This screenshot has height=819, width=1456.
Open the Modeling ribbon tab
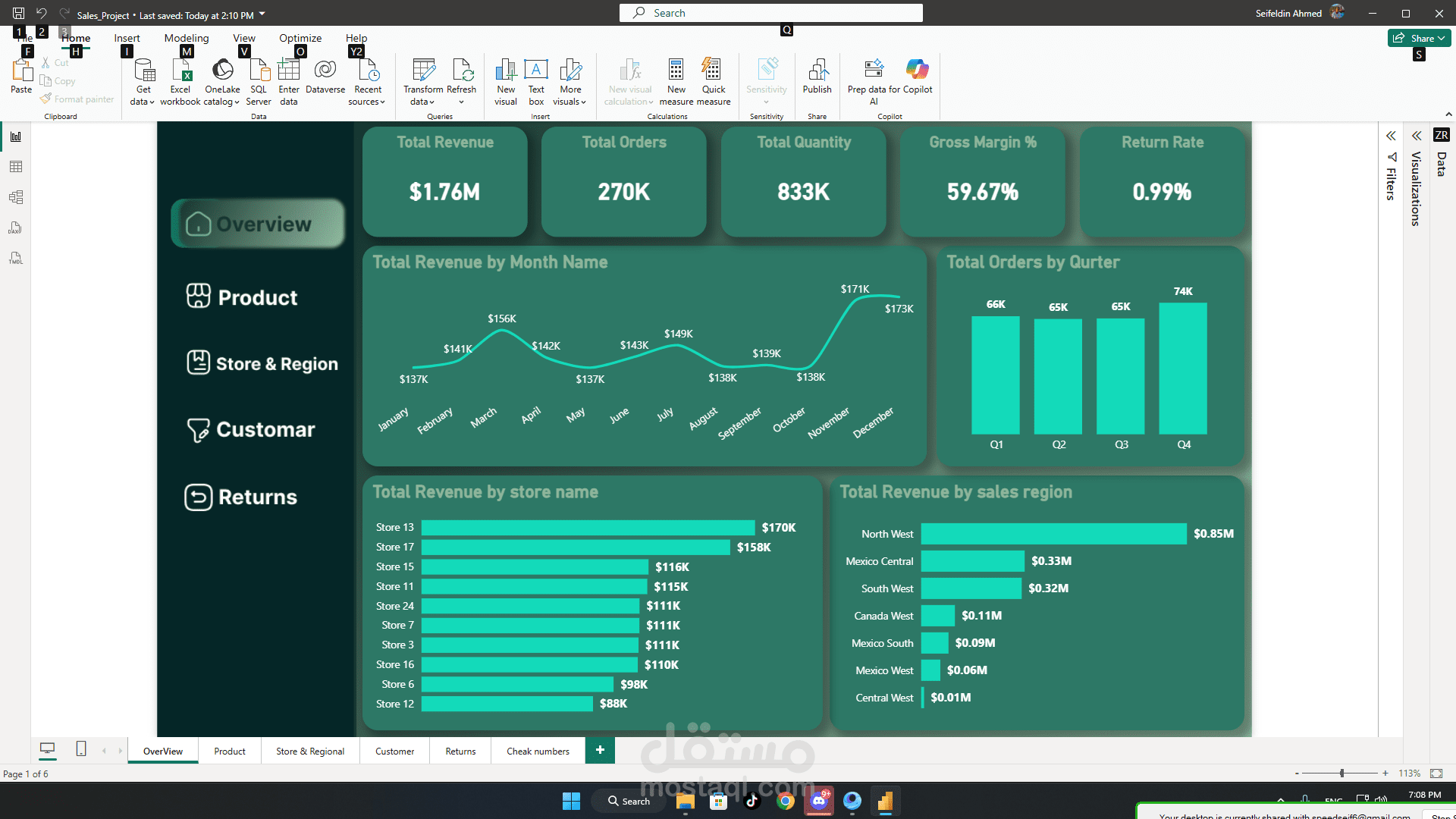[x=187, y=38]
